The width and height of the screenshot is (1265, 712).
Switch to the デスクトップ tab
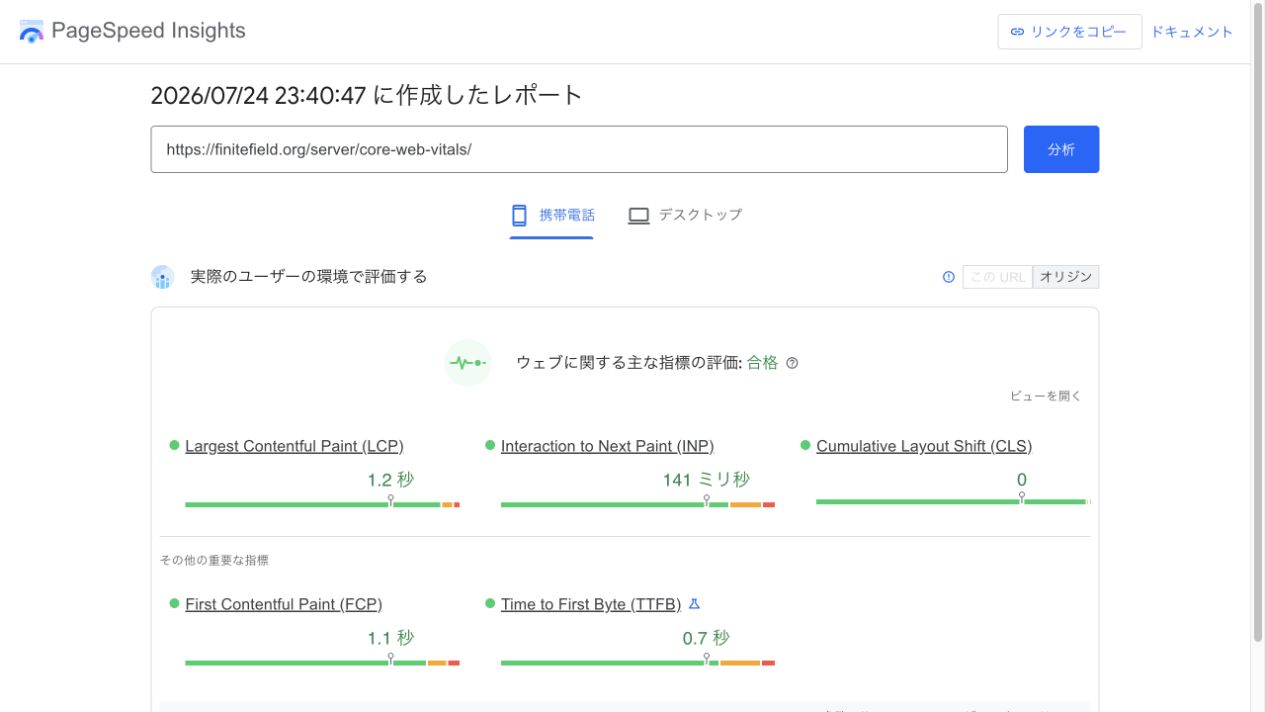point(685,215)
